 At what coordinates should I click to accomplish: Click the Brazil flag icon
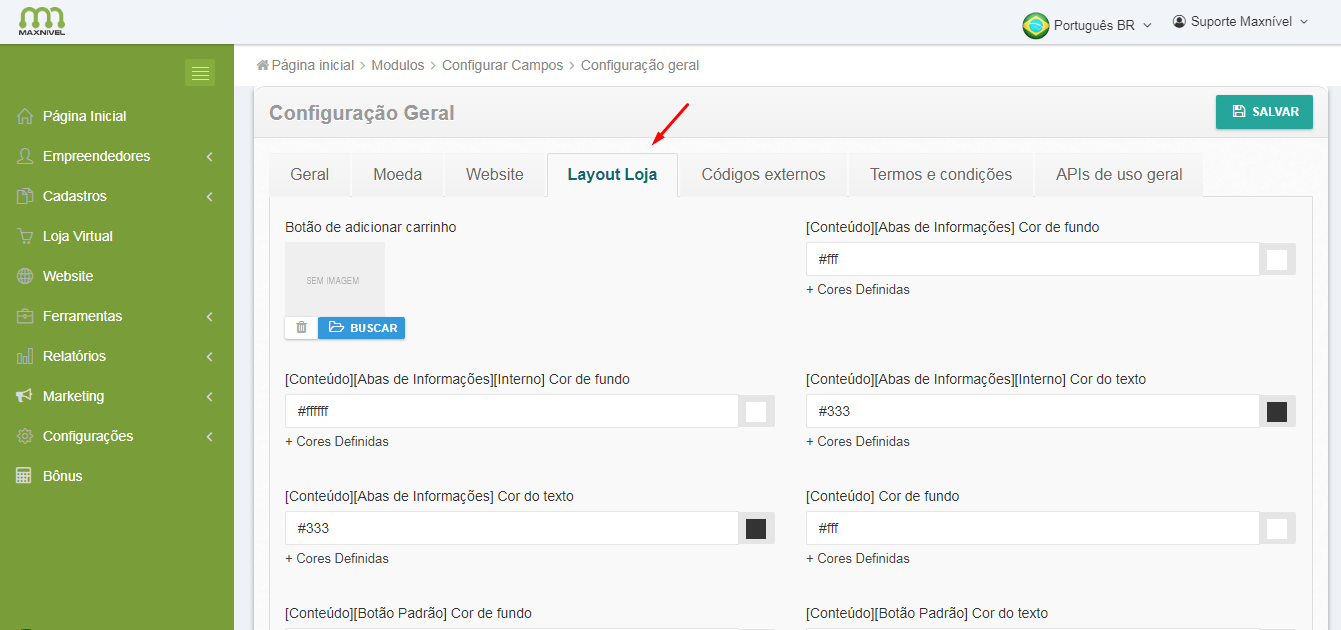point(1035,25)
